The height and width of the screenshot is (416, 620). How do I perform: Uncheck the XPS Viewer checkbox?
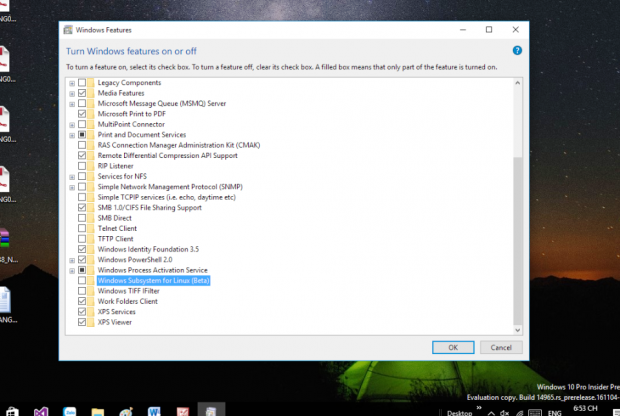(x=82, y=322)
